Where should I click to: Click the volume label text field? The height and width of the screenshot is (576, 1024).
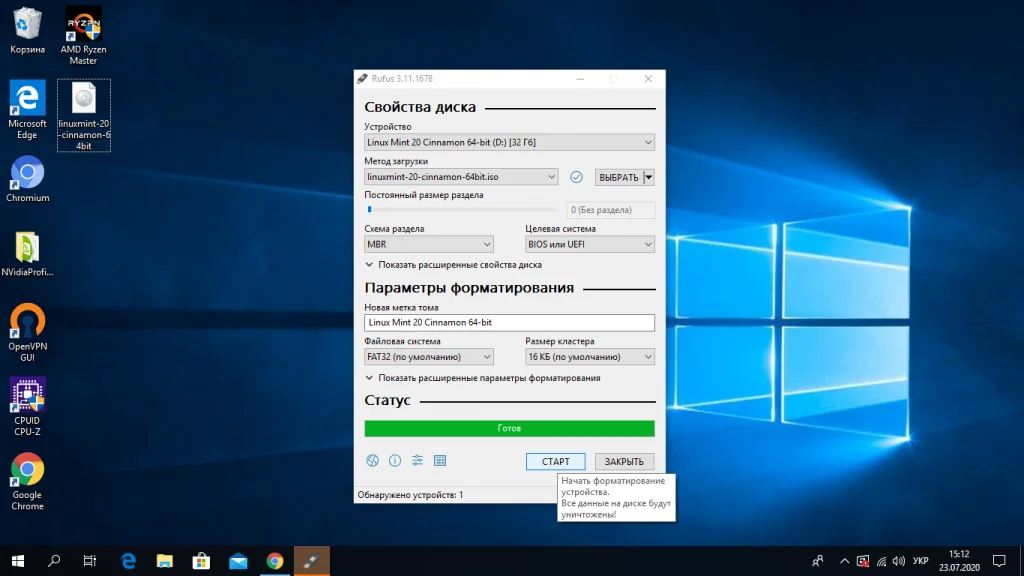coord(509,323)
